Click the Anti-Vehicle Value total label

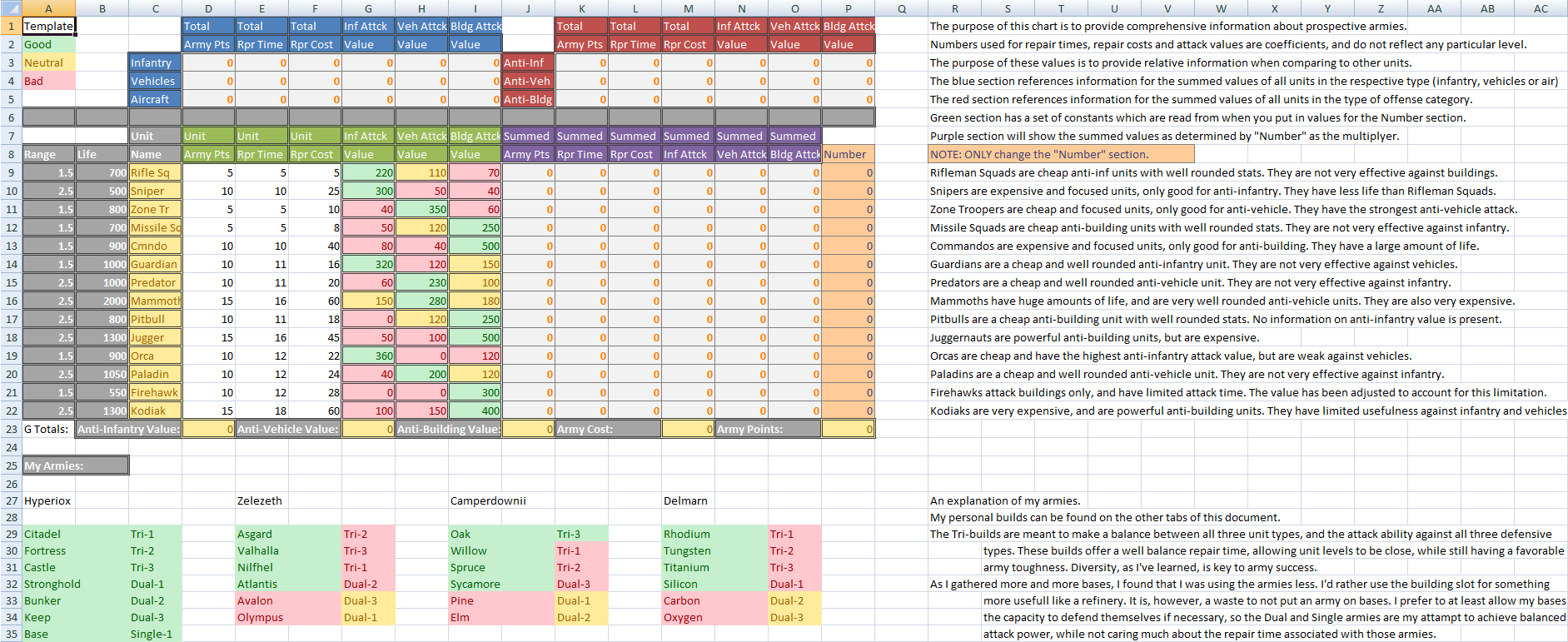(x=288, y=429)
